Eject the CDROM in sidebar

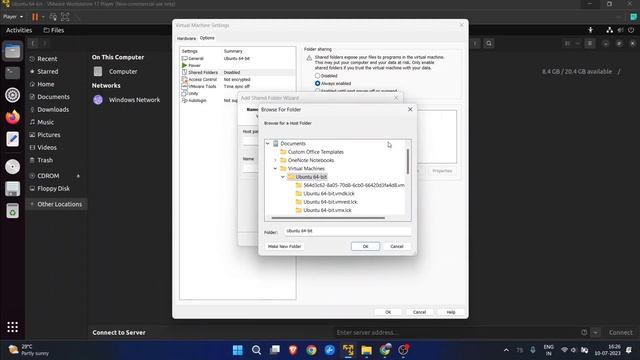coord(78,176)
